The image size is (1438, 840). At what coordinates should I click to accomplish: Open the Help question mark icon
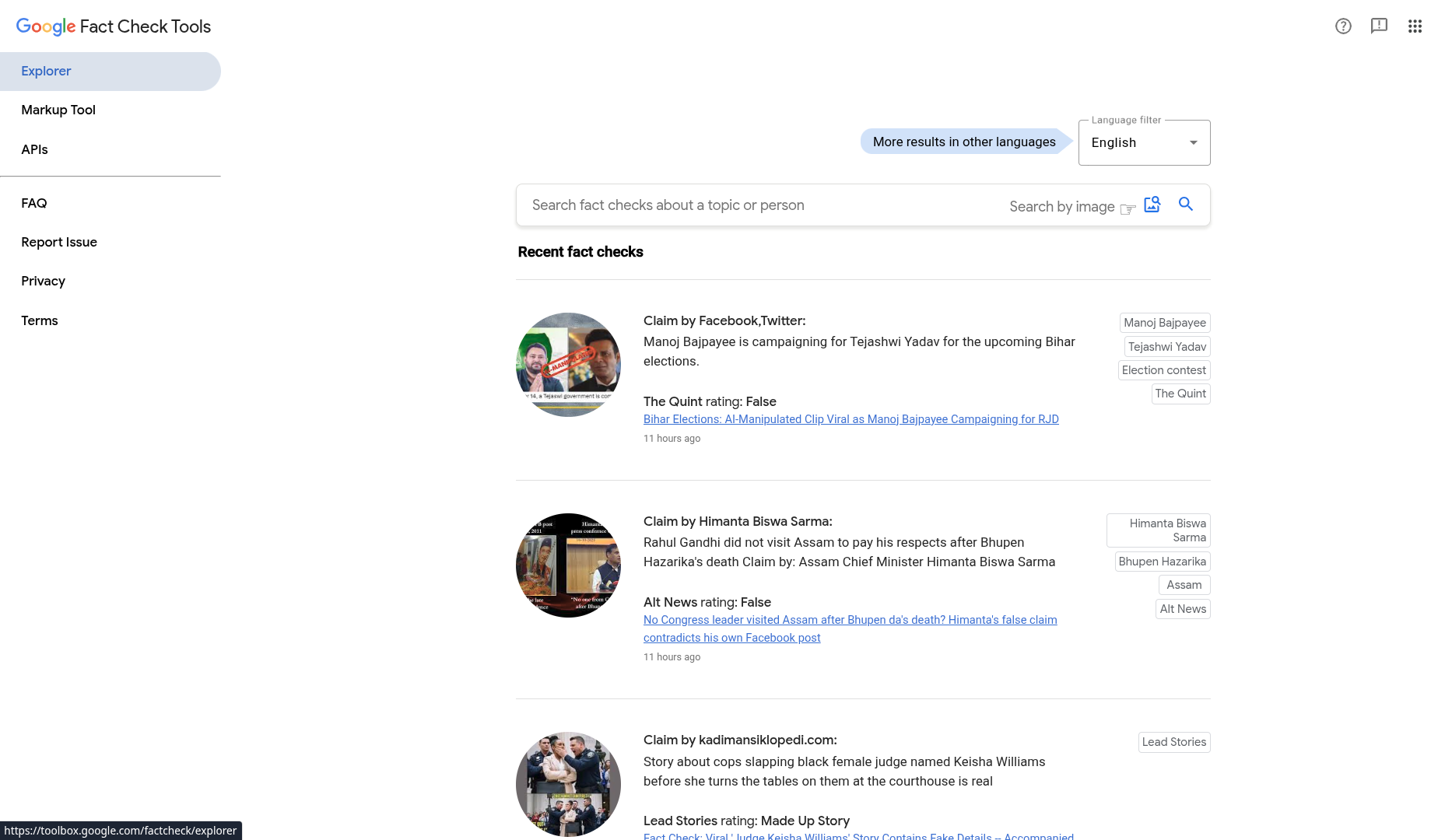coord(1343,26)
